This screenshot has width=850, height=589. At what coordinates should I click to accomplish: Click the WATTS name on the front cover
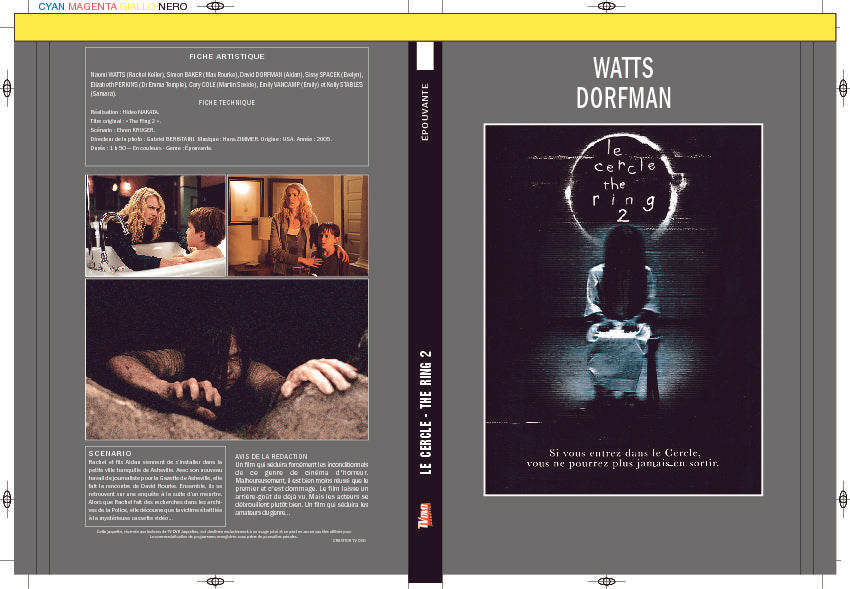pyautogui.click(x=623, y=68)
